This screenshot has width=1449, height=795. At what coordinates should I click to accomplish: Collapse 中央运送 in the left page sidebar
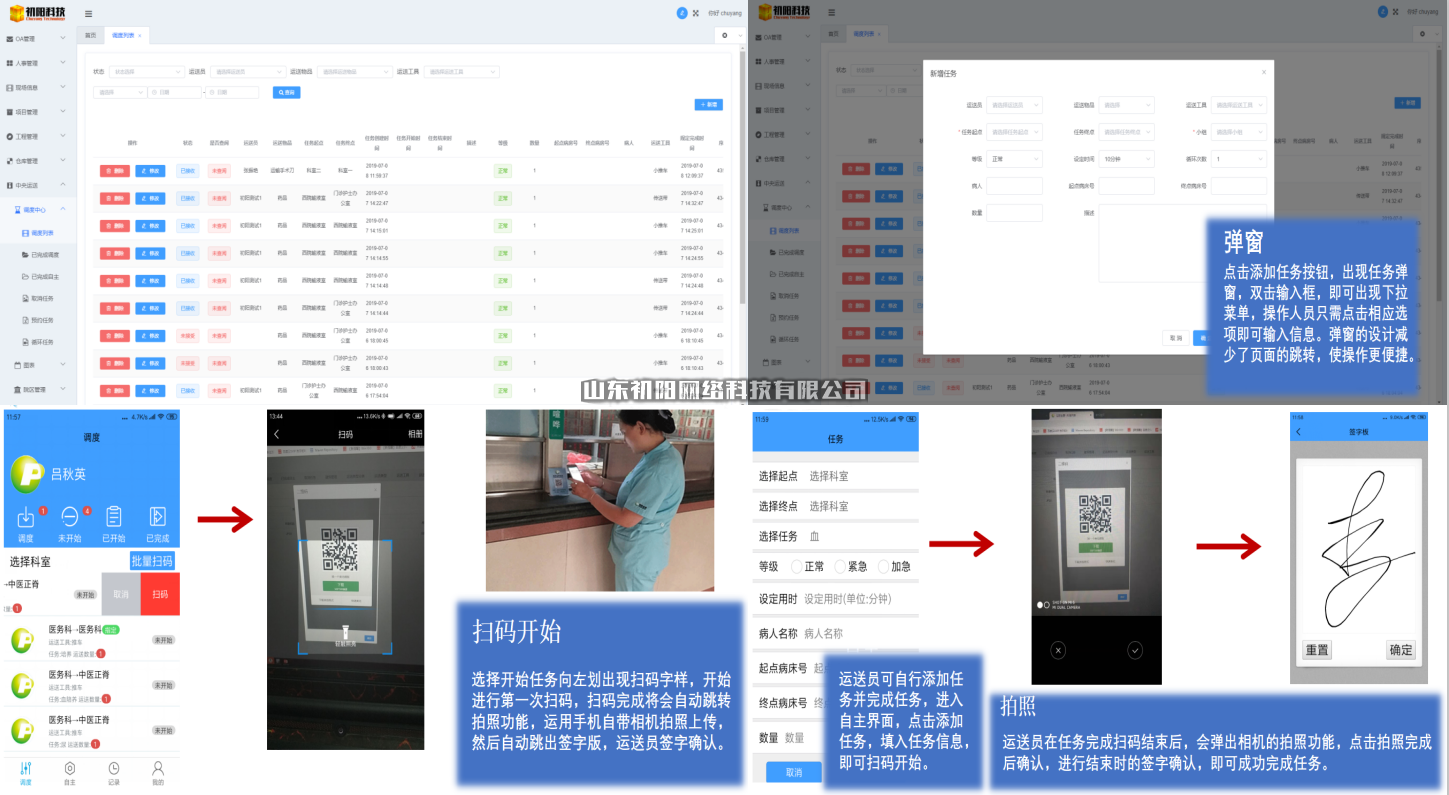(x=37, y=185)
